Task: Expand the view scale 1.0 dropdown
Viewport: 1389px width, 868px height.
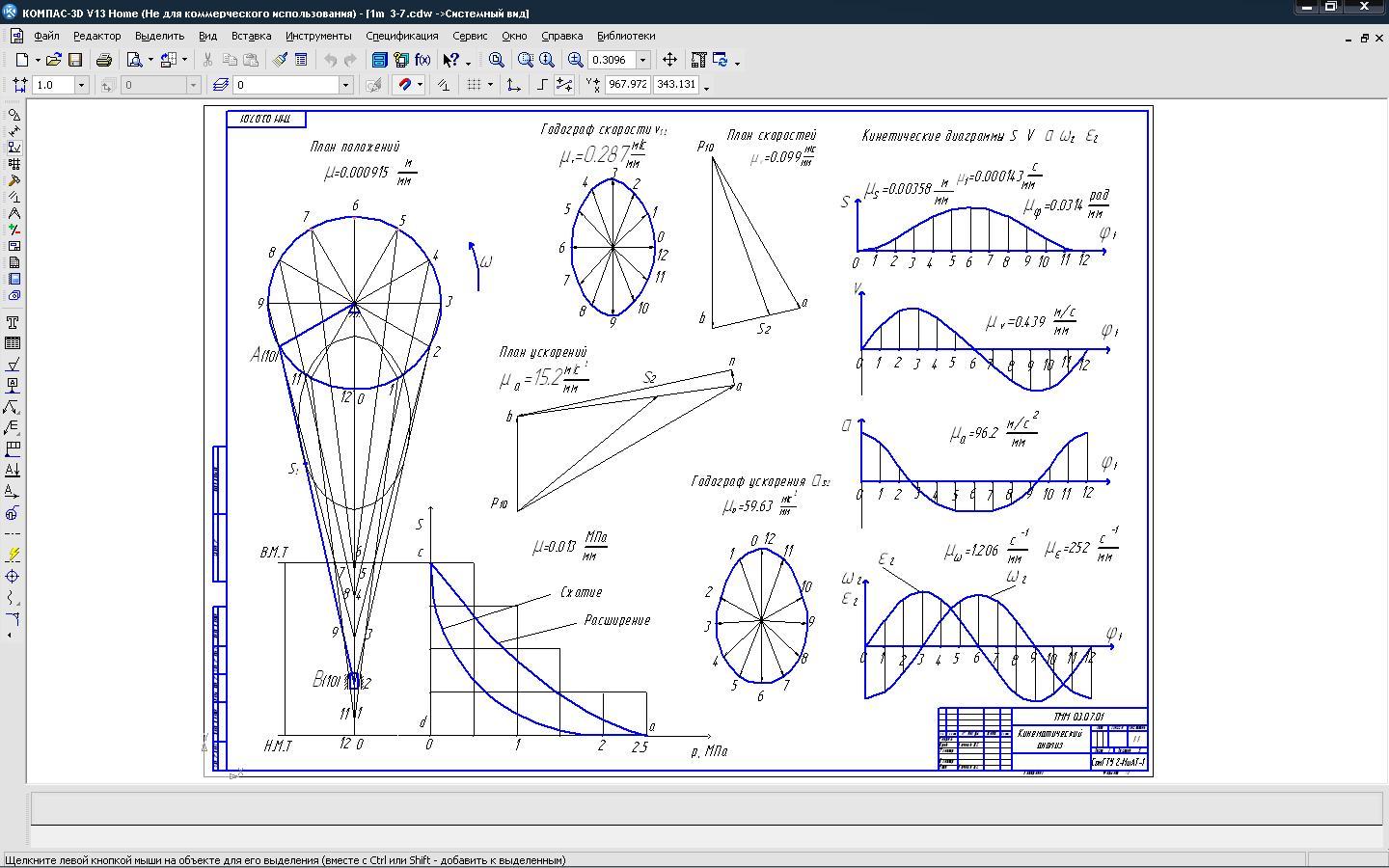Action: [x=81, y=85]
